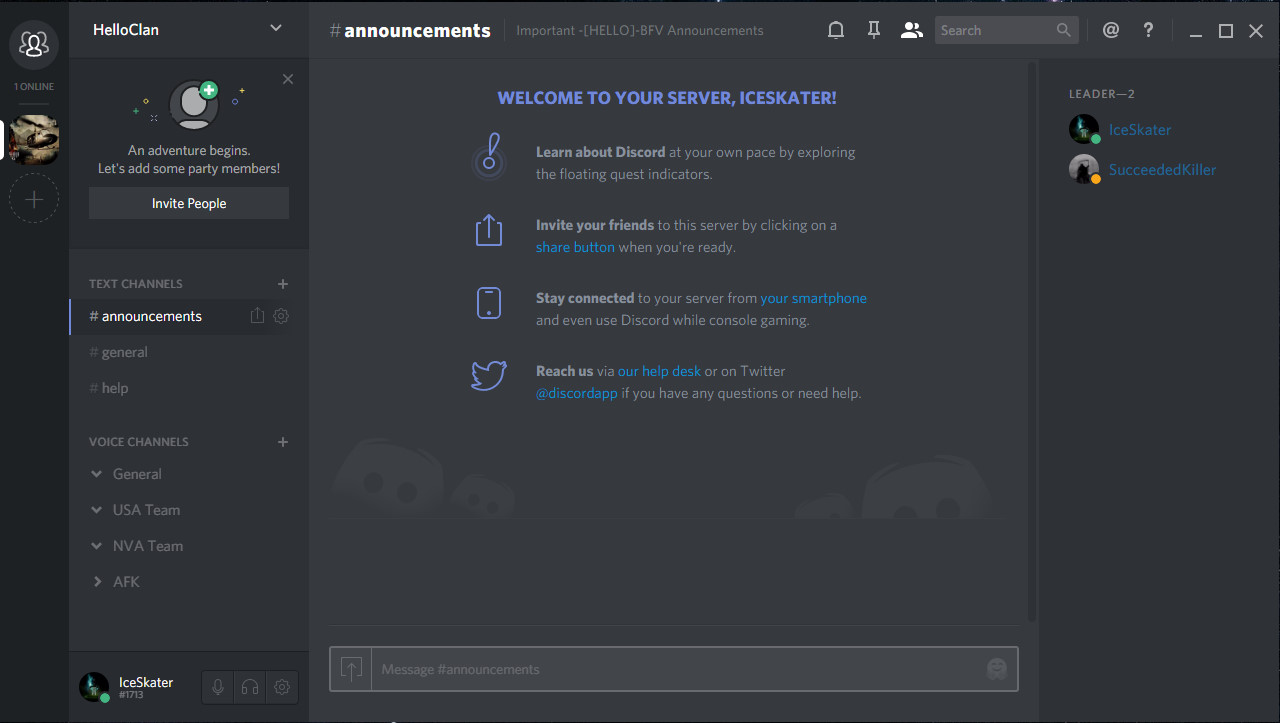Open recent mentions
This screenshot has height=723, width=1280.
[x=1110, y=30]
